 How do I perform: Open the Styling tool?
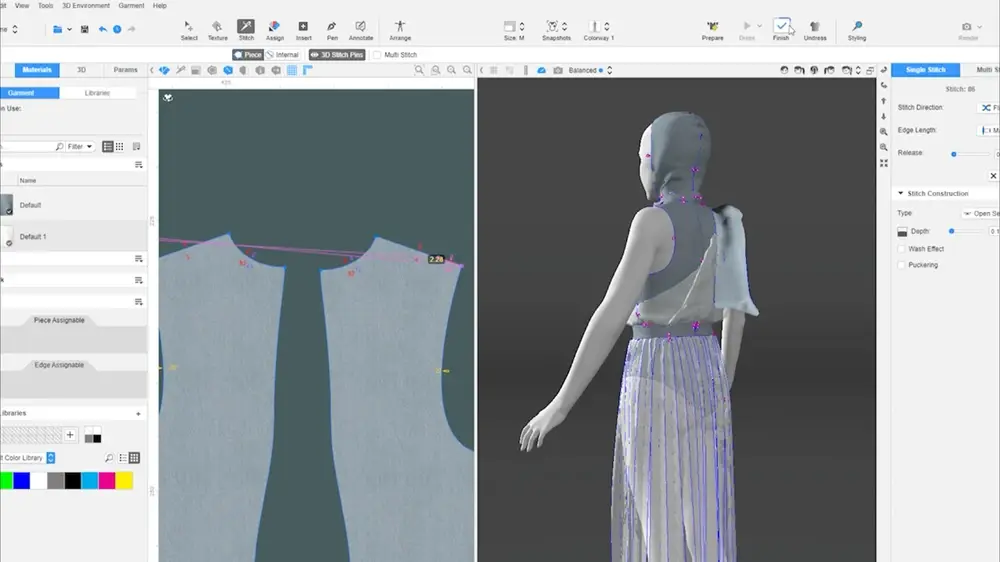click(857, 28)
